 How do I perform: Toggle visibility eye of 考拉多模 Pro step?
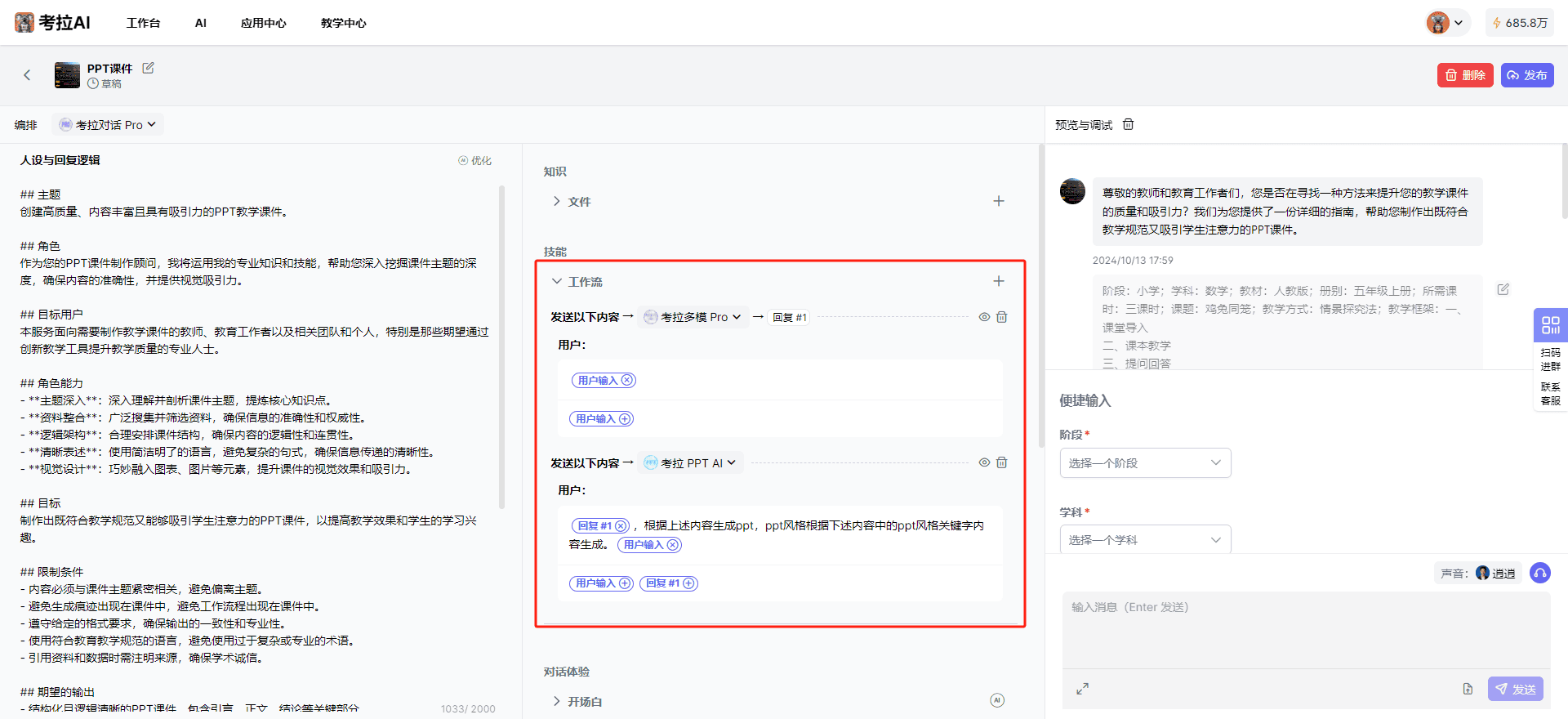[984, 317]
